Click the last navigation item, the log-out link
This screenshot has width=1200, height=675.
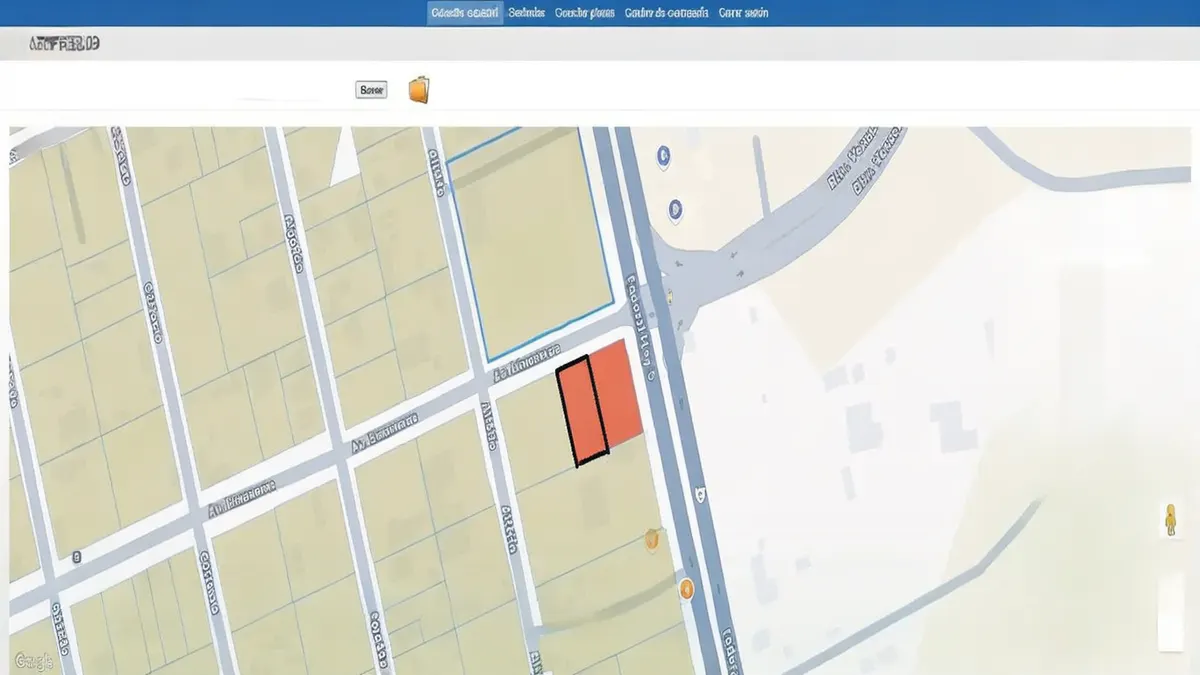(x=744, y=13)
